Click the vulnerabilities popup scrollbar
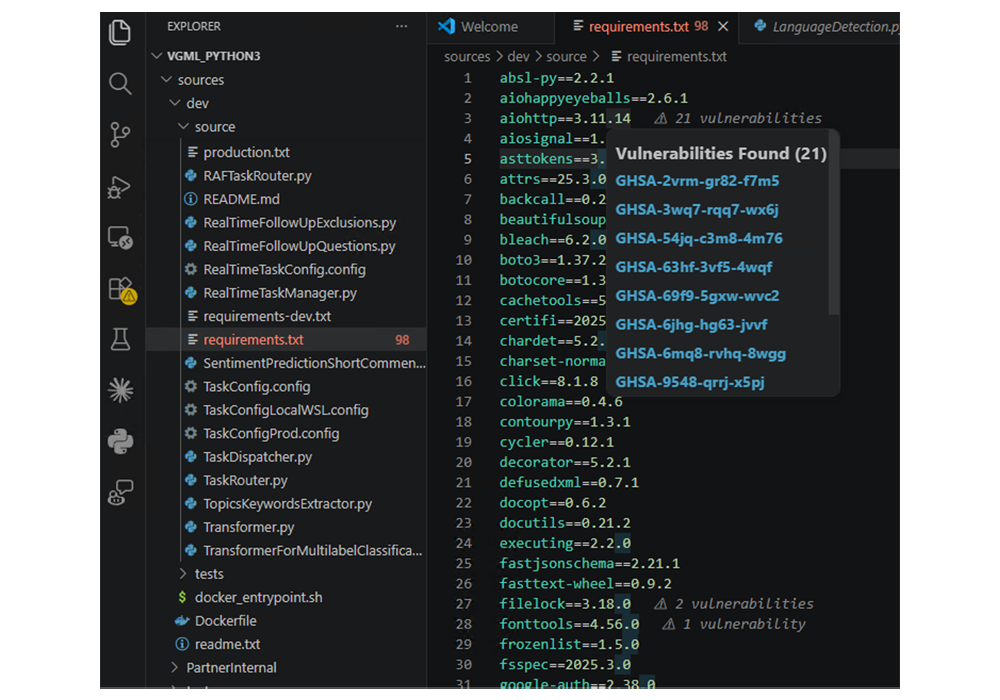The width and height of the screenshot is (1000, 700). tap(834, 223)
